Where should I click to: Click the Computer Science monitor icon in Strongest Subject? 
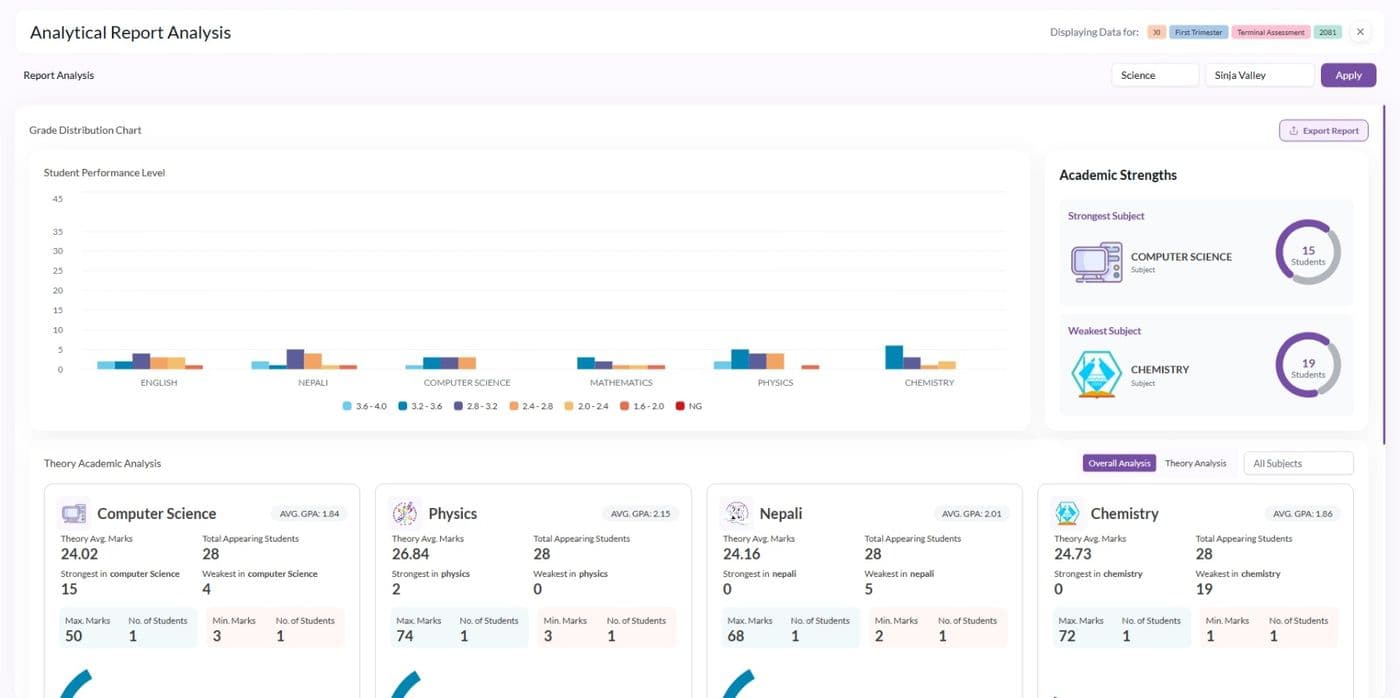(1096, 261)
